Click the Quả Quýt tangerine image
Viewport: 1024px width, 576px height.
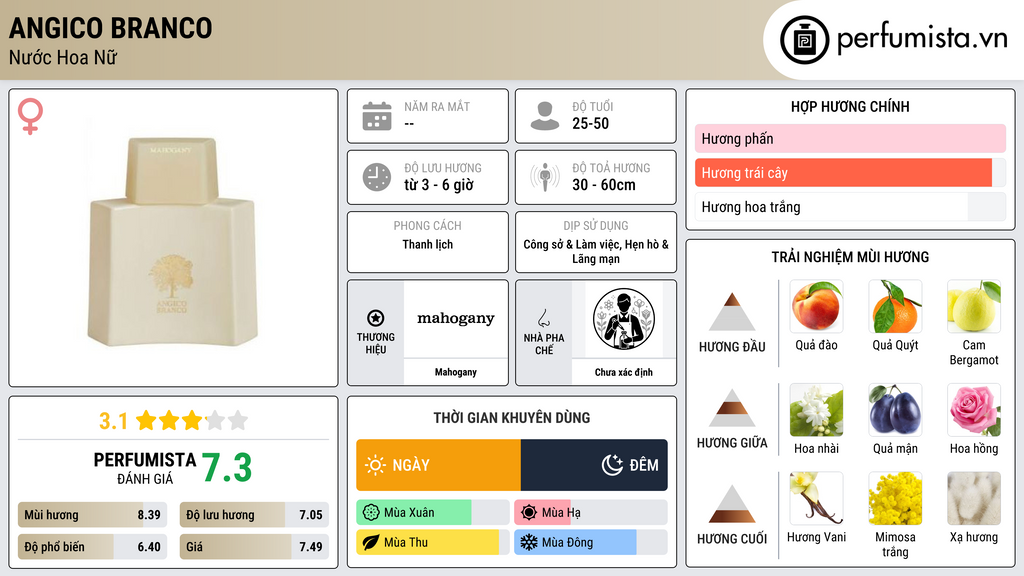pyautogui.click(x=895, y=306)
